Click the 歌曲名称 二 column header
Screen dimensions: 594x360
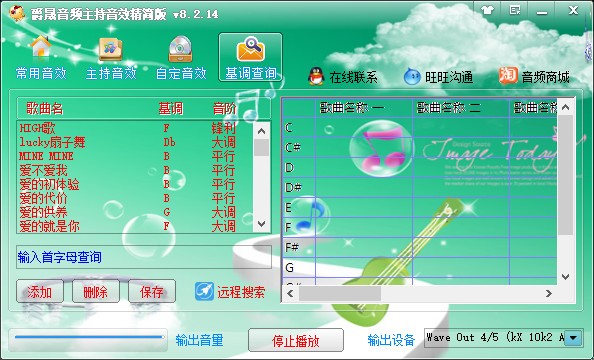click(461, 108)
